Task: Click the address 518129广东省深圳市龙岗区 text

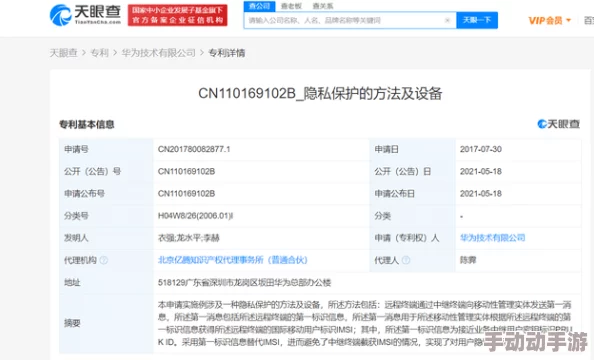Action: (x=244, y=283)
